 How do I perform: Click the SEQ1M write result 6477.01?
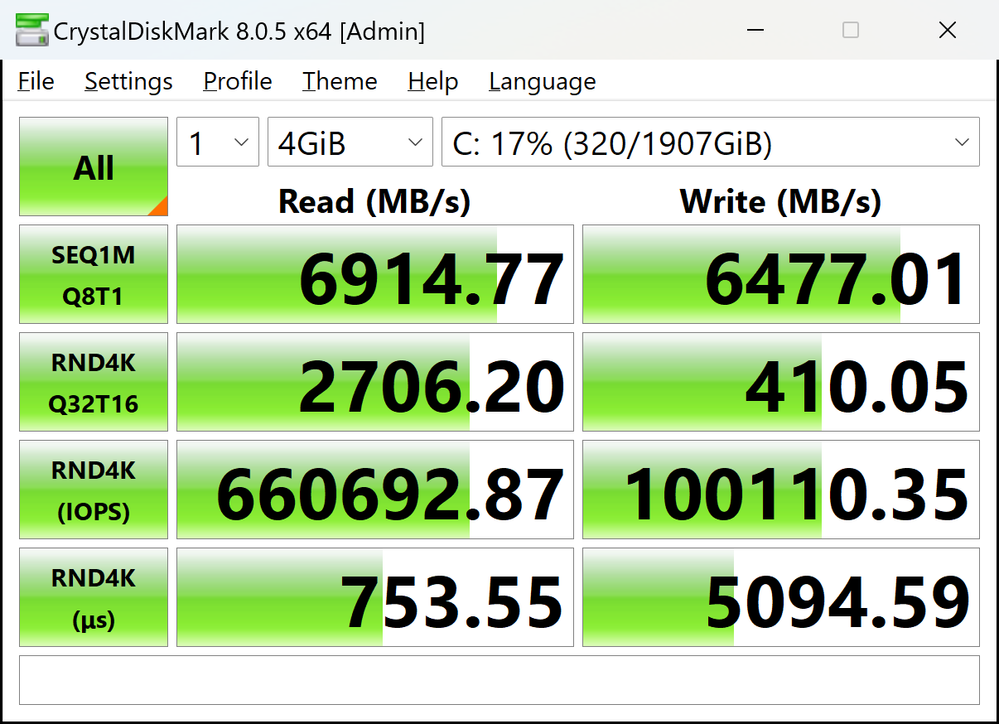point(780,274)
